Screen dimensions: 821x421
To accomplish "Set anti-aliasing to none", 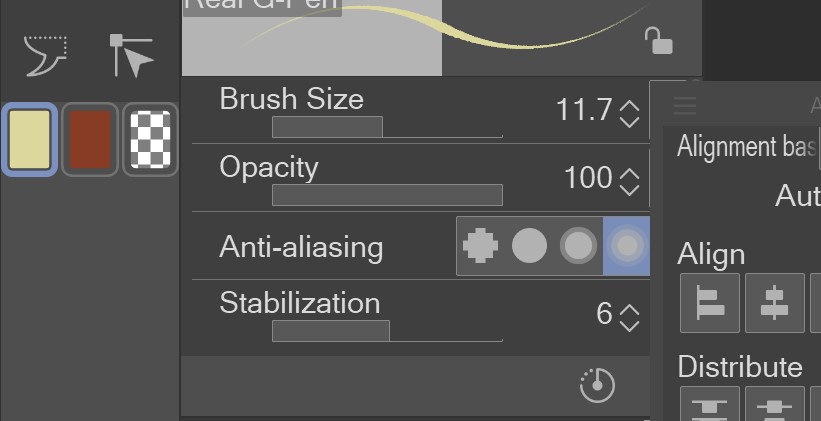I will (481, 246).
